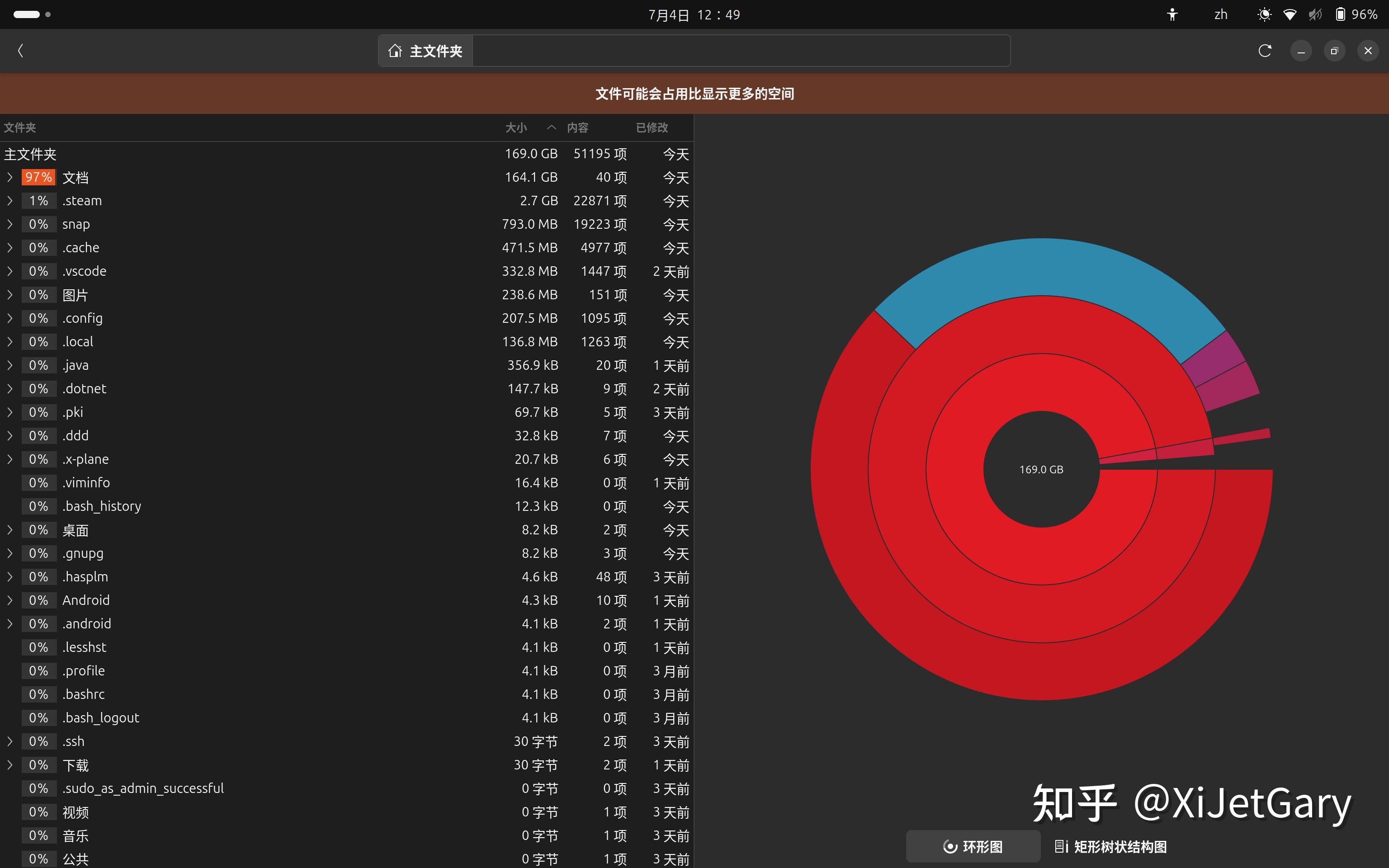Image resolution: width=1389 pixels, height=868 pixels.
Task: Click the 1% usage bar for .steam
Action: [38, 201]
